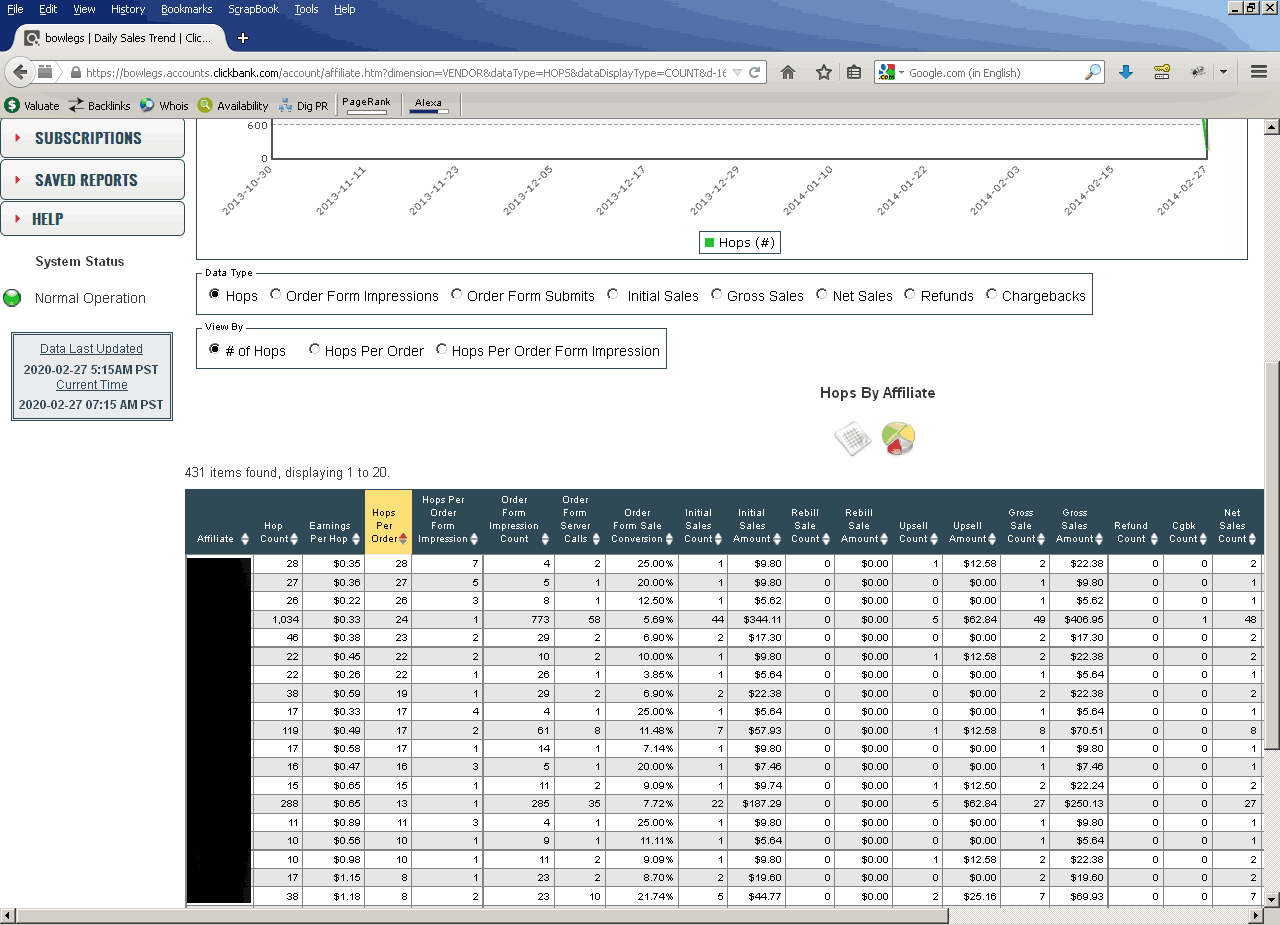Open the ScrapBook menu
This screenshot has height=925, width=1280.
click(x=253, y=9)
